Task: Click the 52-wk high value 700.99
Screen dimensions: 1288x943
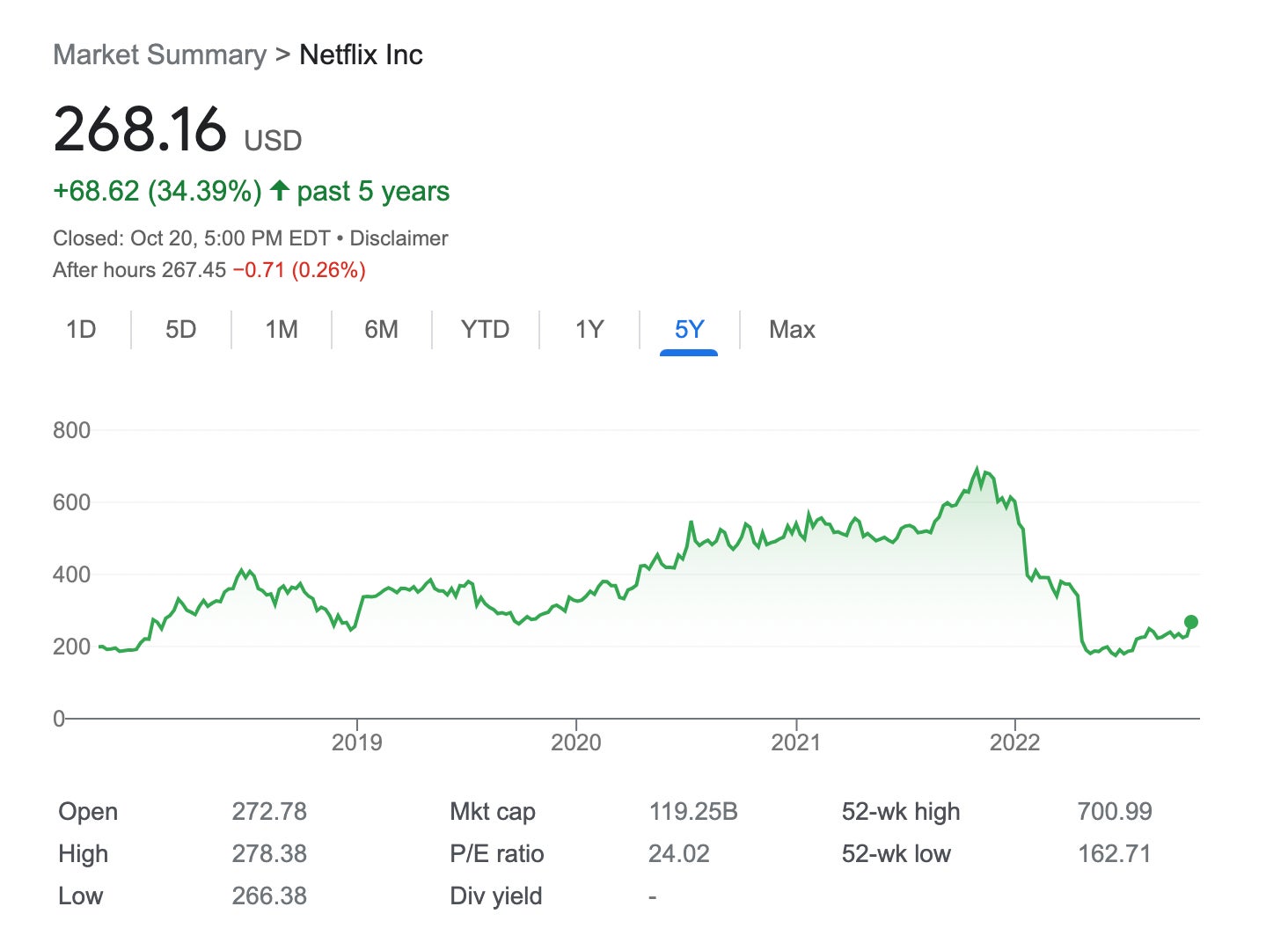Action: pos(1114,811)
